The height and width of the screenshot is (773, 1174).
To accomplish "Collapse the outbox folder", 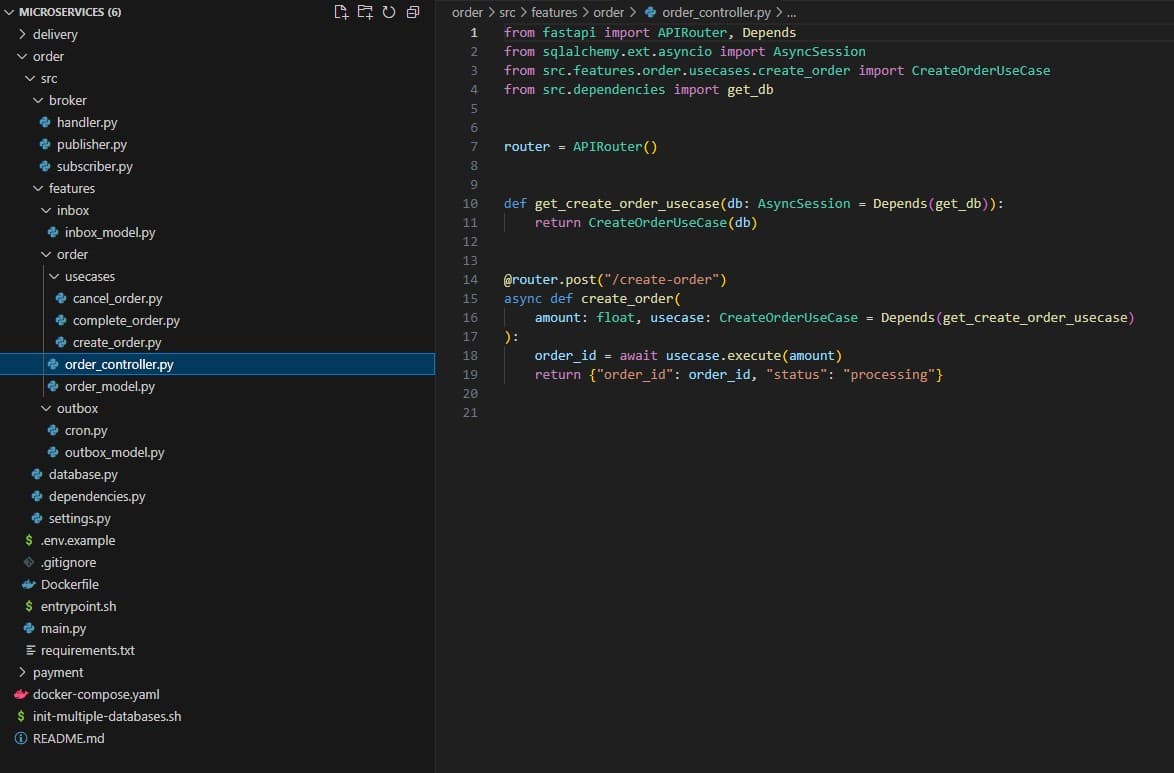I will click(x=46, y=408).
